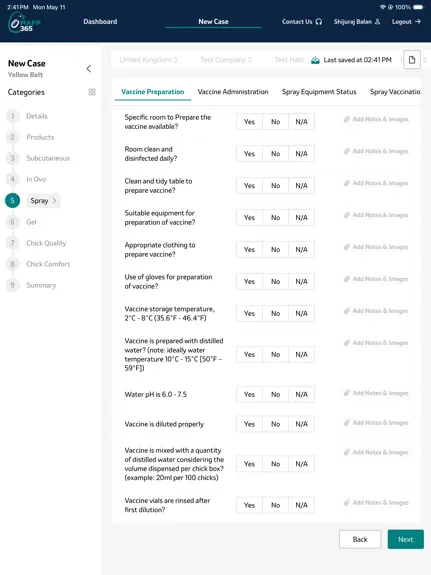The height and width of the screenshot is (575, 431).
Task: Open the document icon beside Last saved
Action: point(412,60)
